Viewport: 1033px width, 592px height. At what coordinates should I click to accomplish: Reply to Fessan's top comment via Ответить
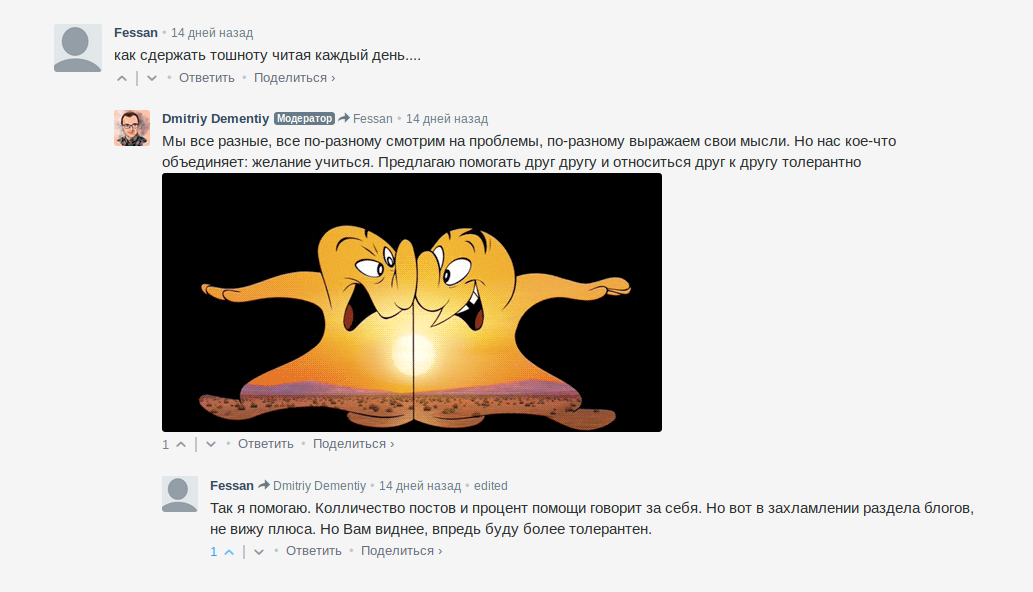[x=207, y=78]
